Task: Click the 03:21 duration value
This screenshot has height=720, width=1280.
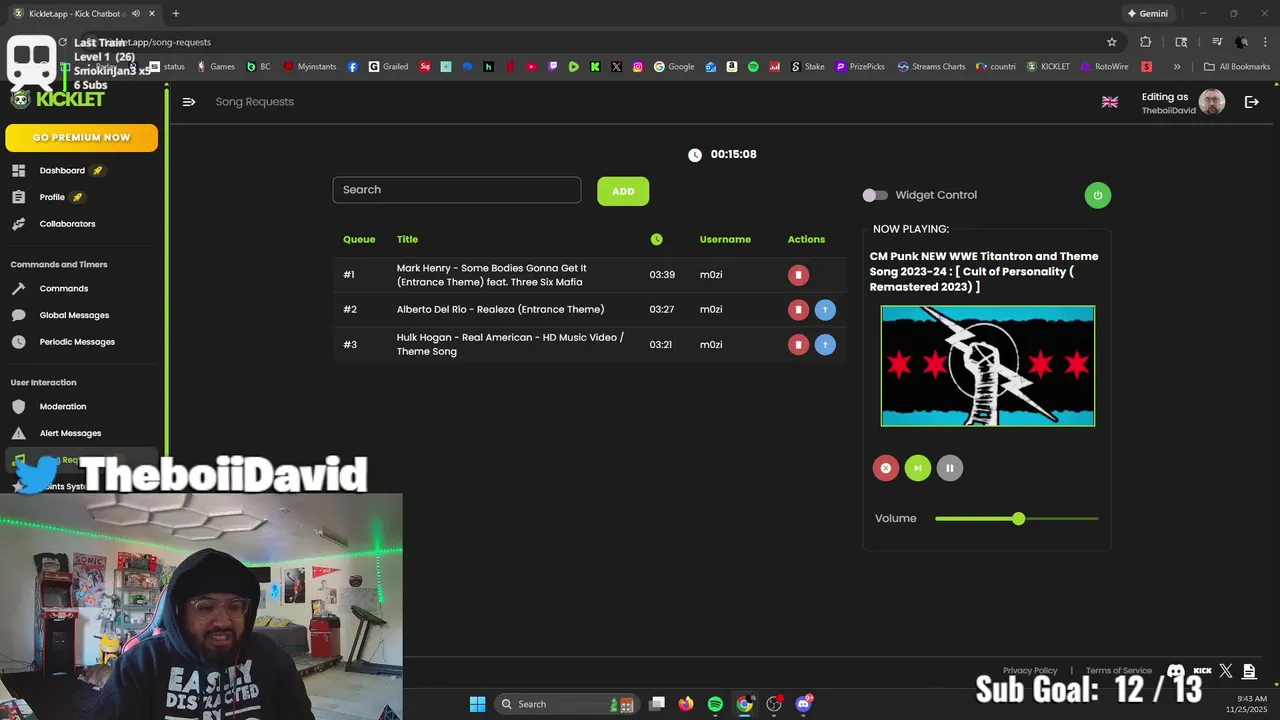Action: pos(662,345)
